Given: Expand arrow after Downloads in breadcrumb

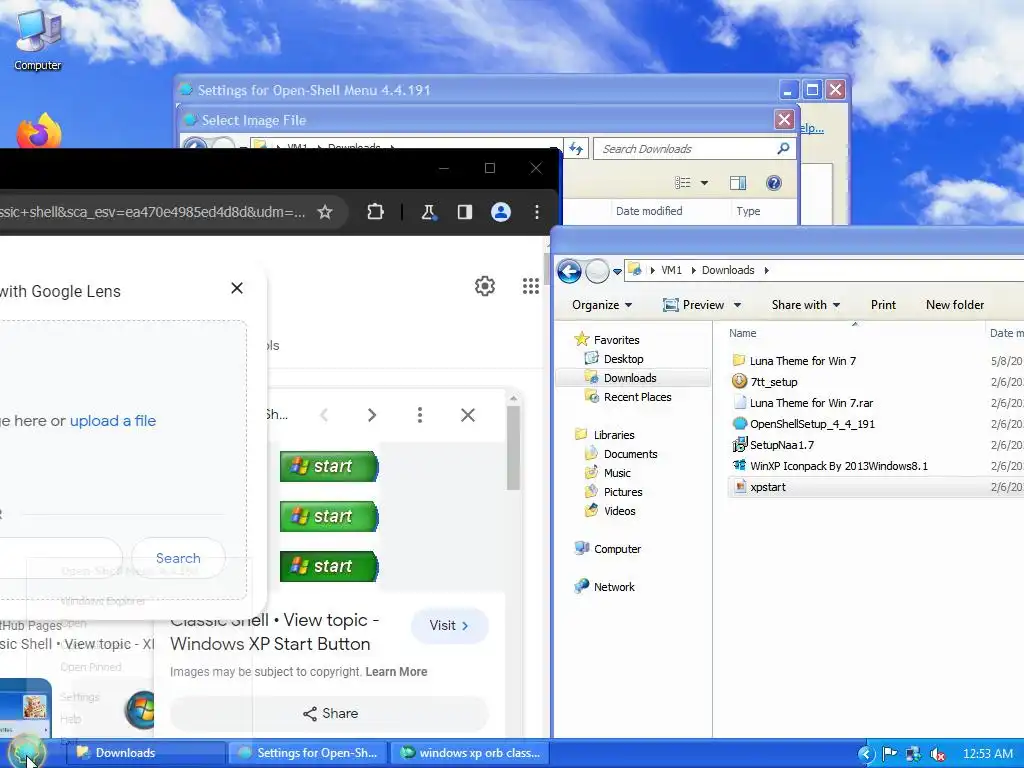Looking at the screenshot, I should 766,270.
